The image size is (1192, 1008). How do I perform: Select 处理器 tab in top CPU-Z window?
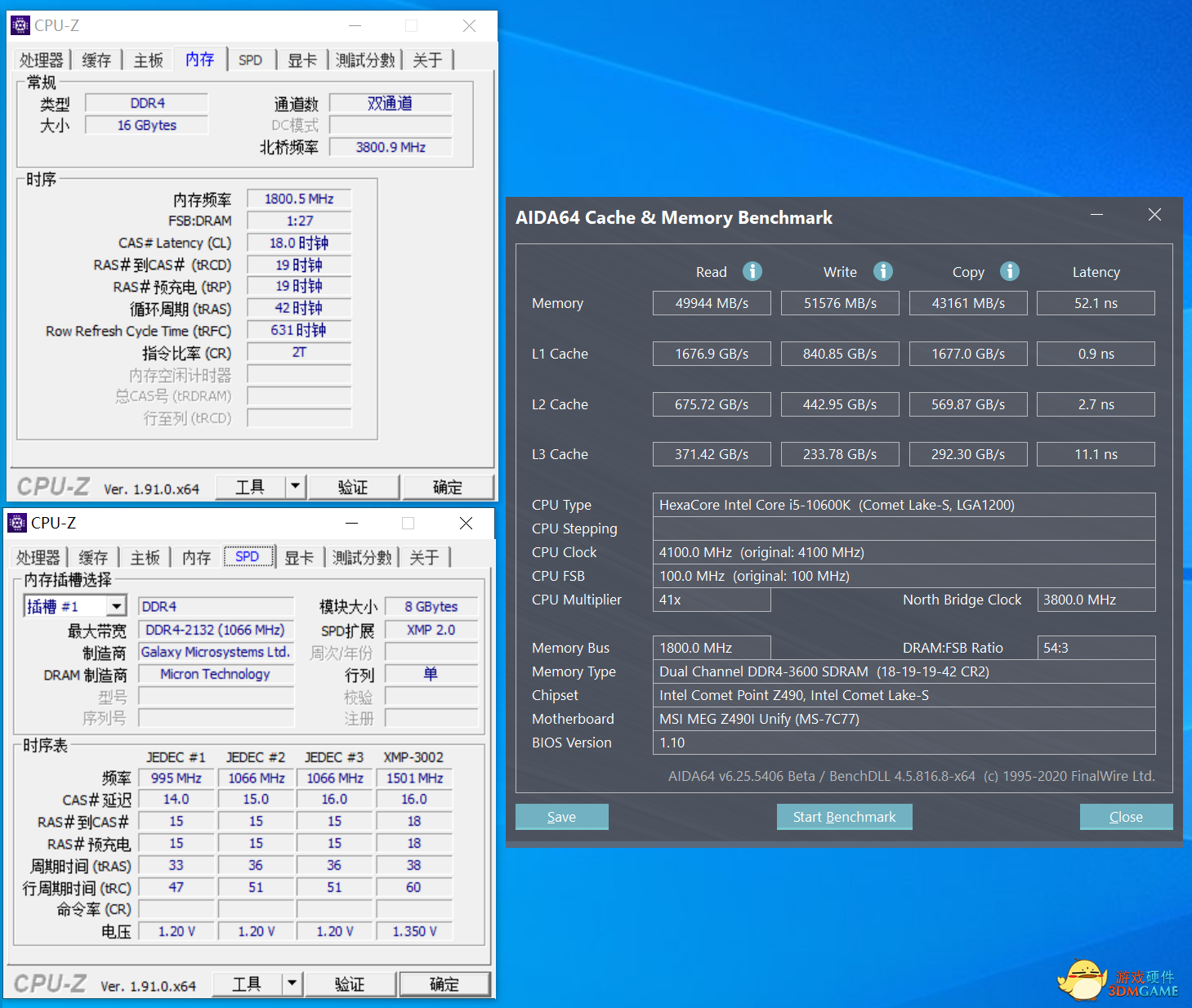pyautogui.click(x=42, y=60)
